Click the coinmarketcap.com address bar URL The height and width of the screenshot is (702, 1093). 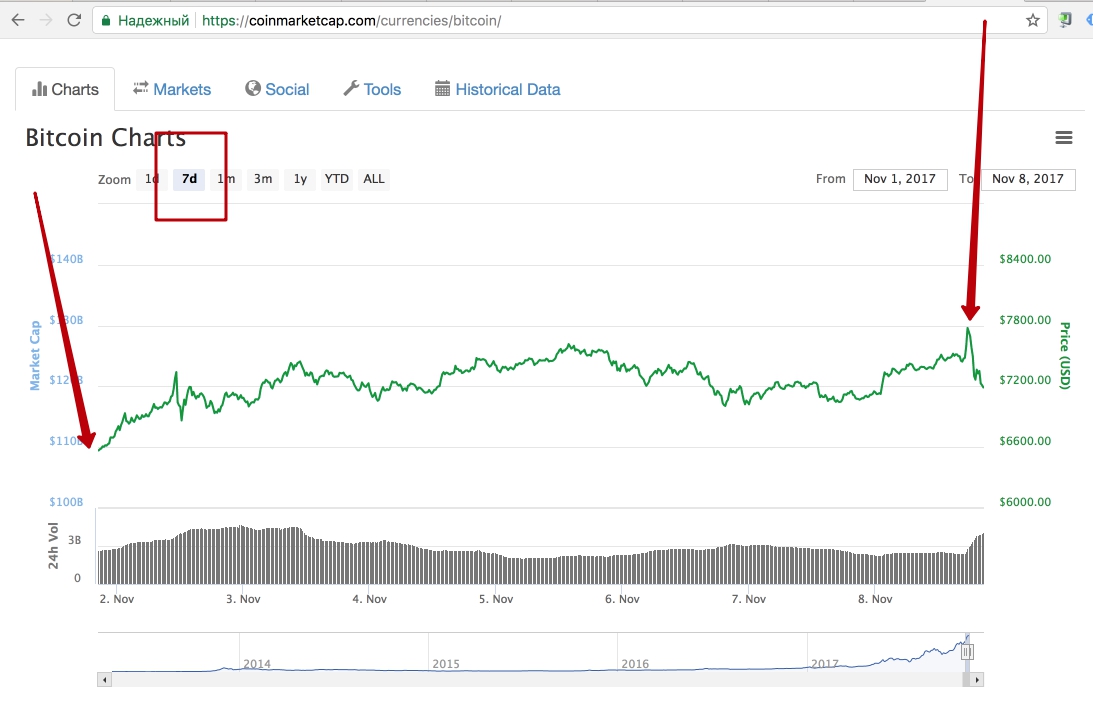(351, 21)
